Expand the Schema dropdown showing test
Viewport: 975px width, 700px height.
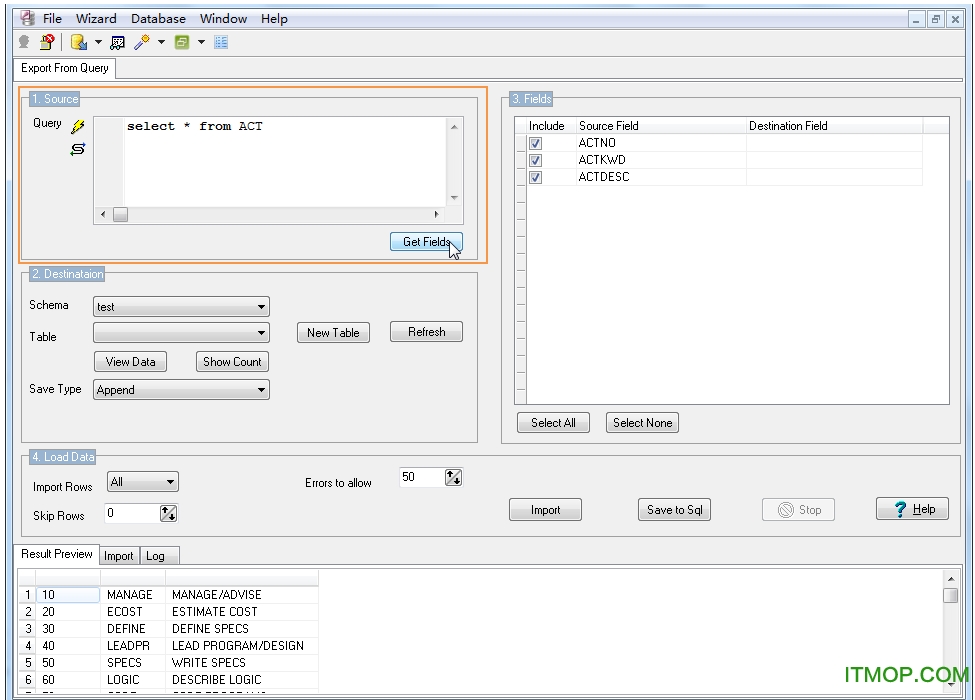pos(264,306)
